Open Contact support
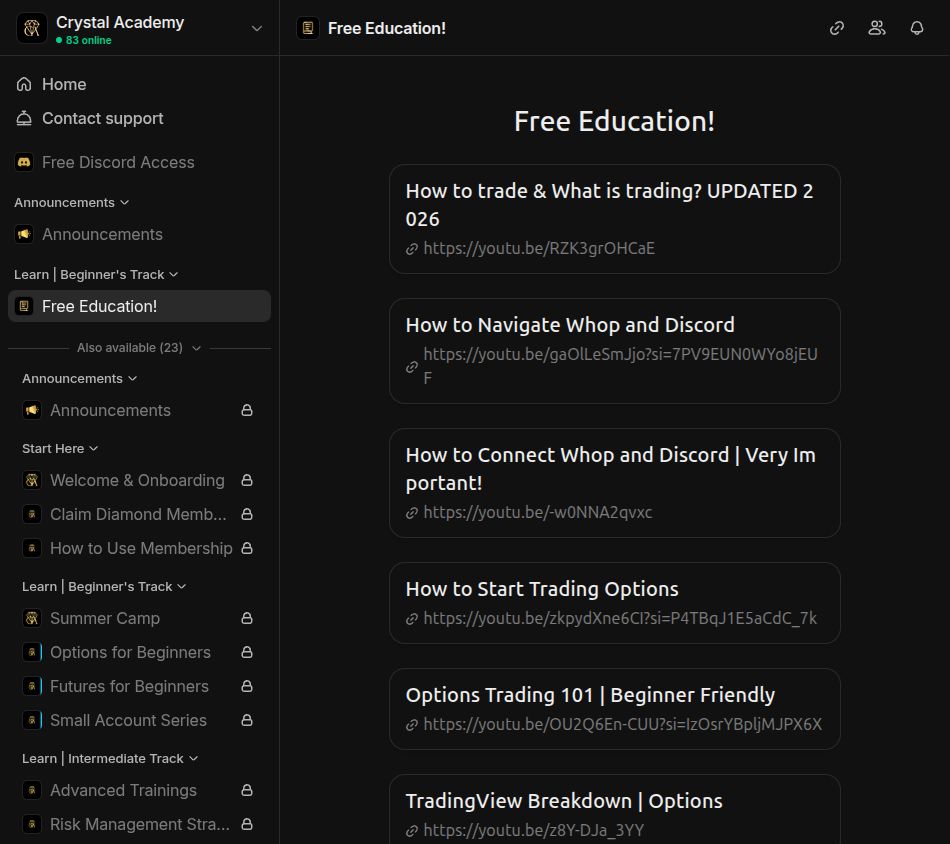The width and height of the screenshot is (950, 844). [139, 118]
